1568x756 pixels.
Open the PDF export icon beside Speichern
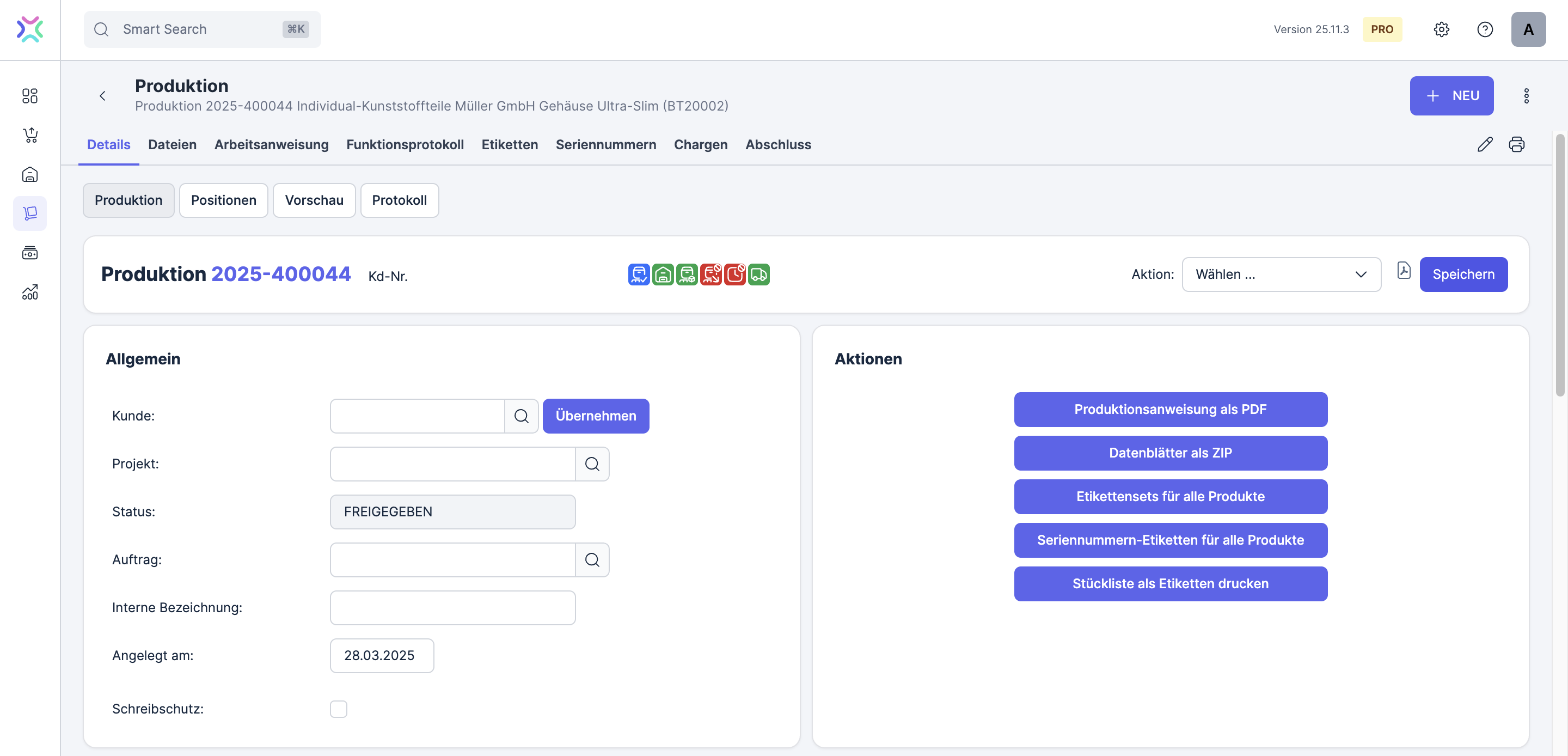point(1404,271)
